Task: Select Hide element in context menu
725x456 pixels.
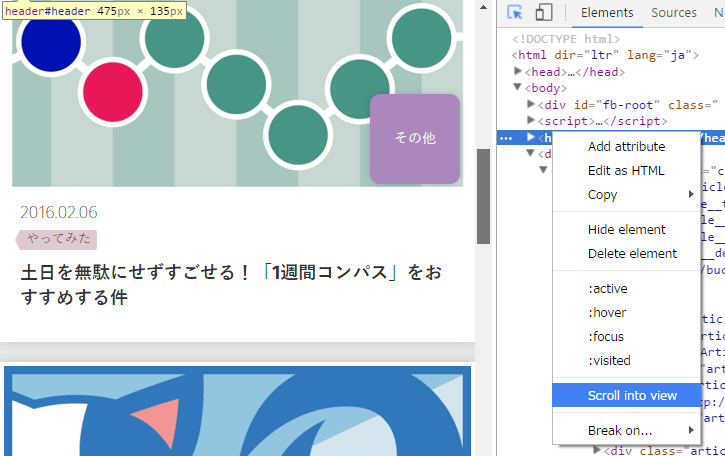Action: [x=627, y=230]
